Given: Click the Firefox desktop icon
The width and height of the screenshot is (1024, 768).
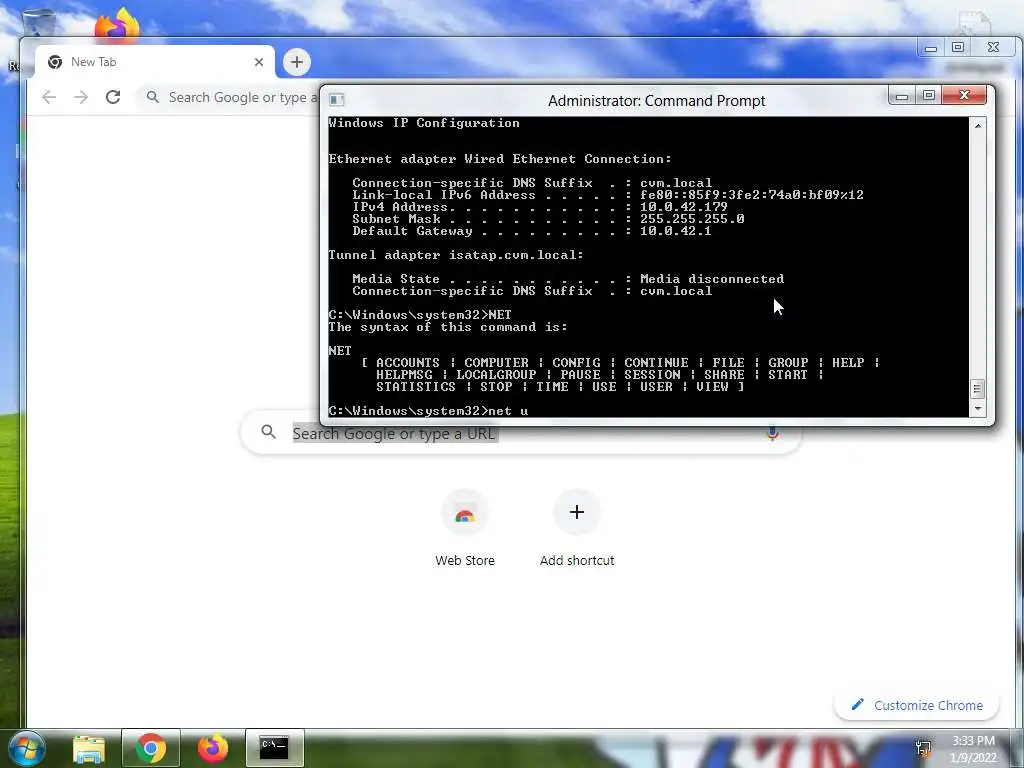Looking at the screenshot, I should (117, 26).
